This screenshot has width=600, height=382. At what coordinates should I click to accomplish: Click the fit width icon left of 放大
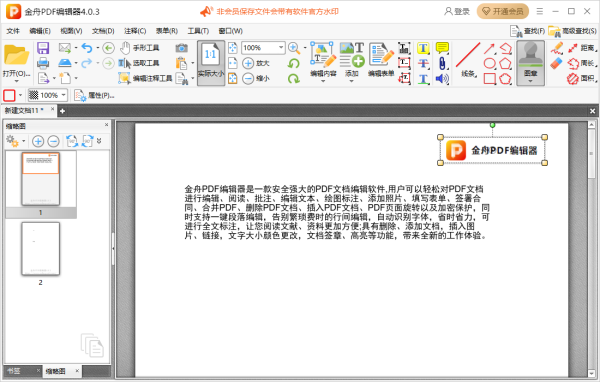pos(233,63)
